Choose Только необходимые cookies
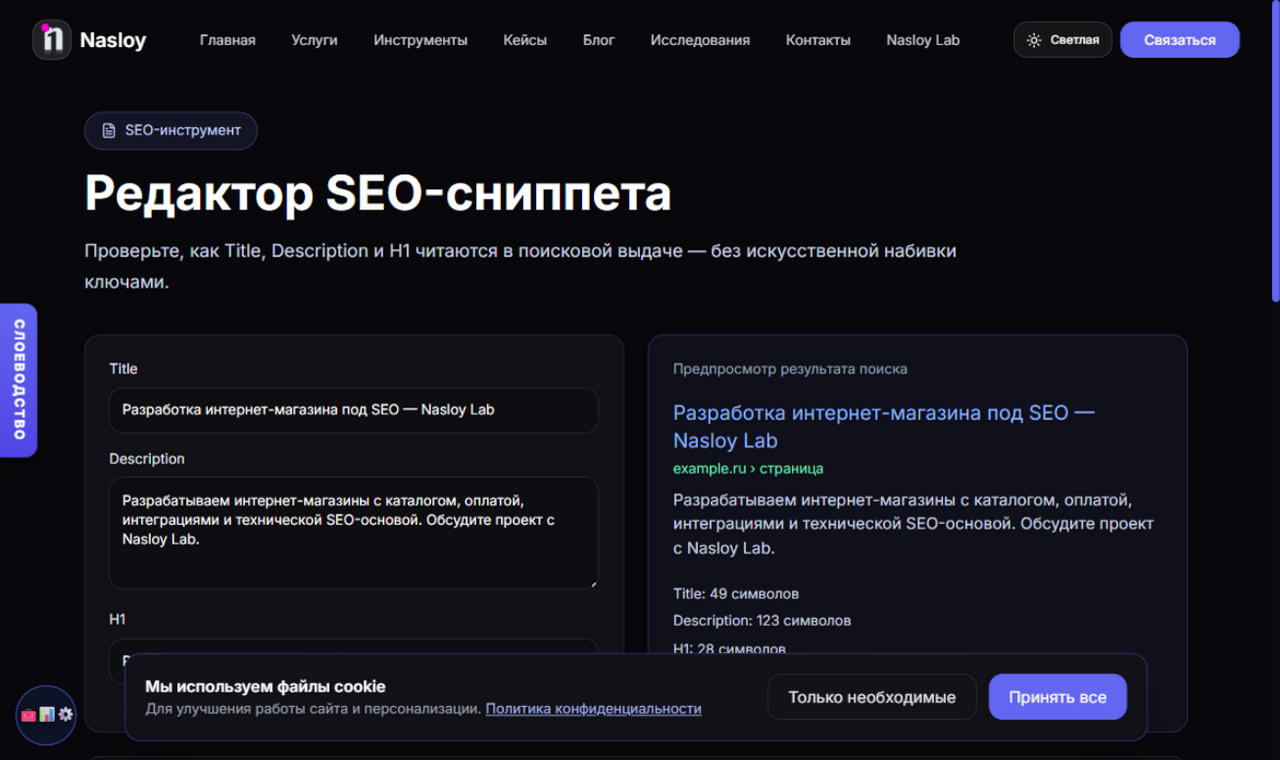 click(x=872, y=697)
